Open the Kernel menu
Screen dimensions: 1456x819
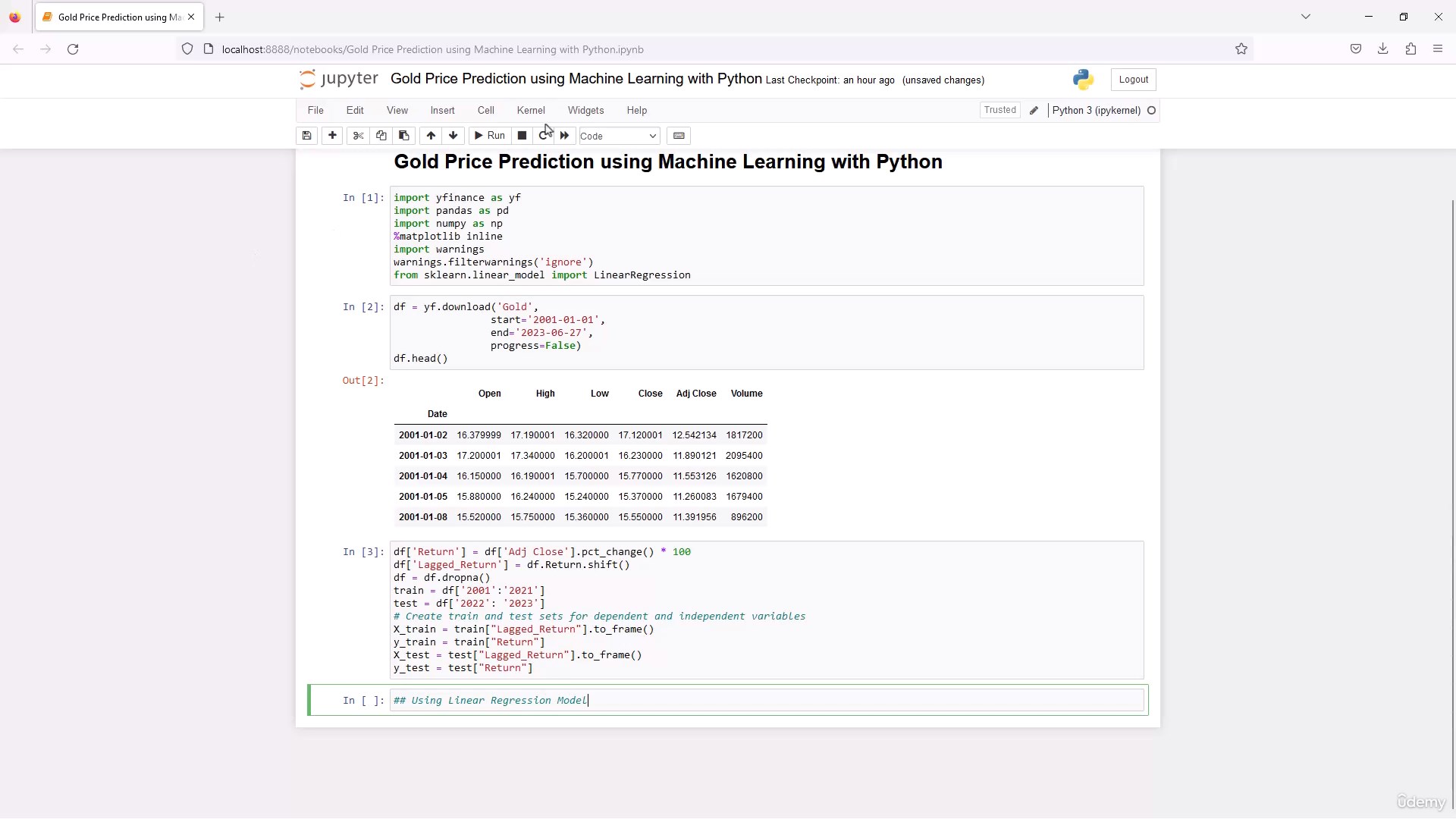[531, 111]
